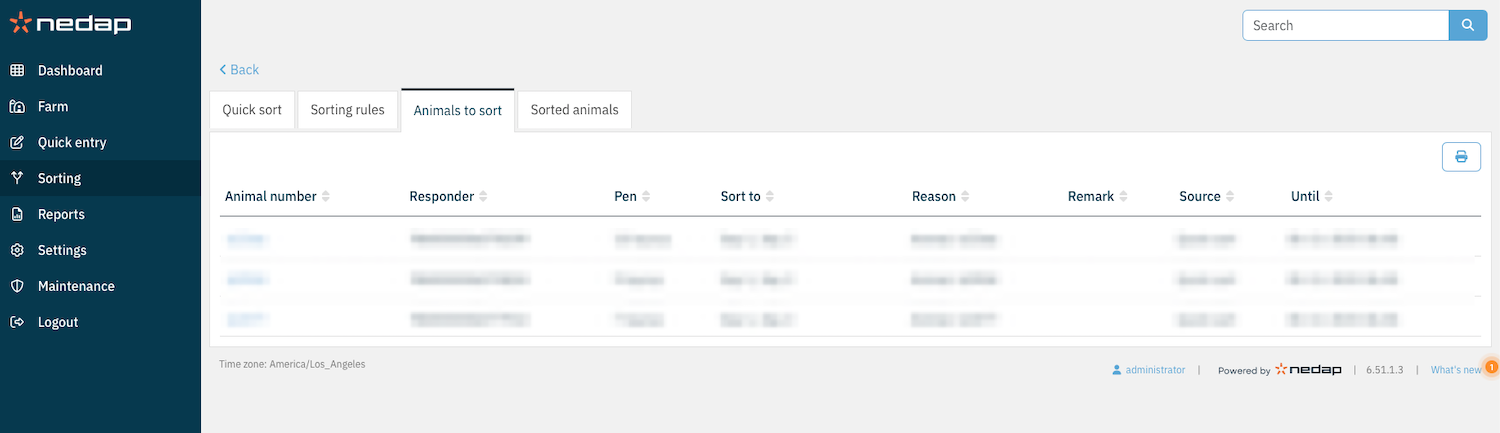Open the Sorting rules tab
This screenshot has width=1500, height=433.
[347, 110]
